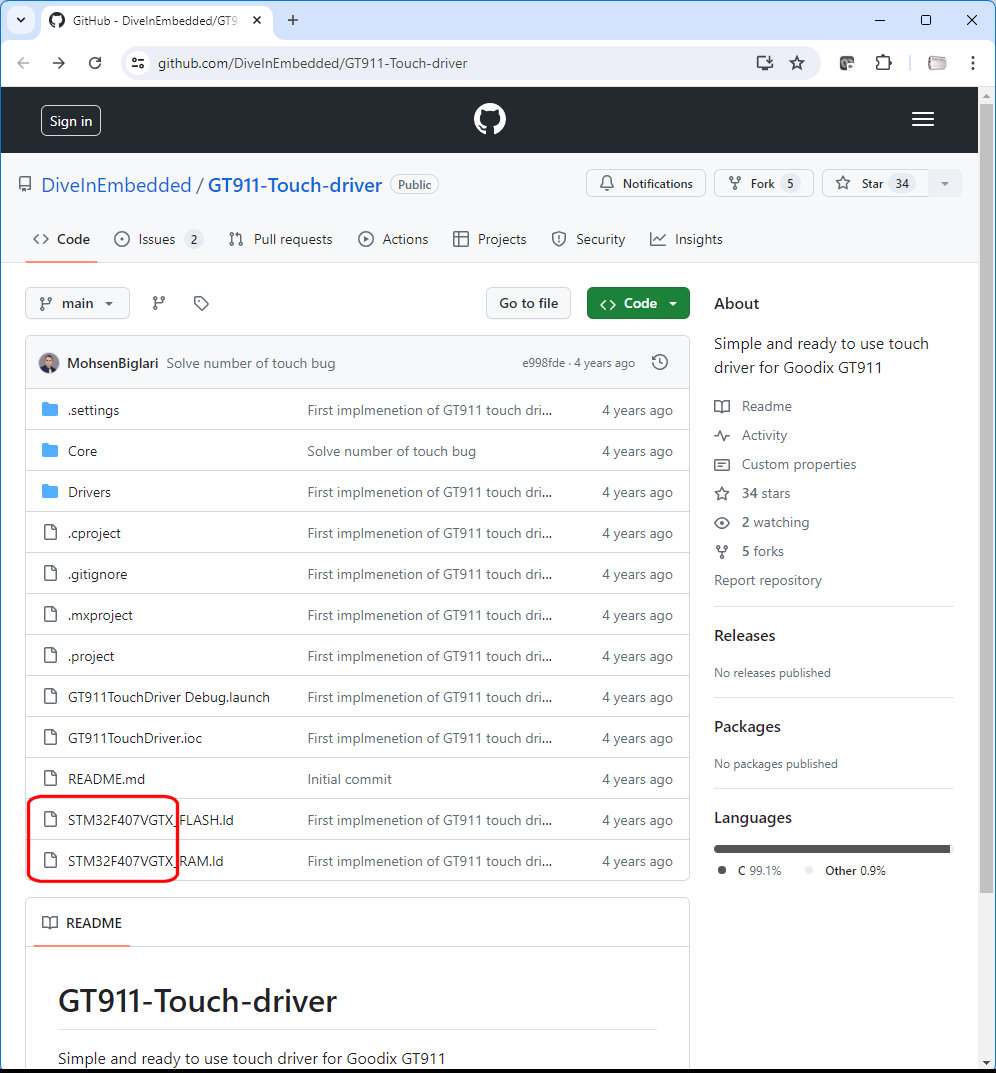This screenshot has height=1073, width=996.
Task: Open the Core folder icon
Action: click(x=51, y=450)
